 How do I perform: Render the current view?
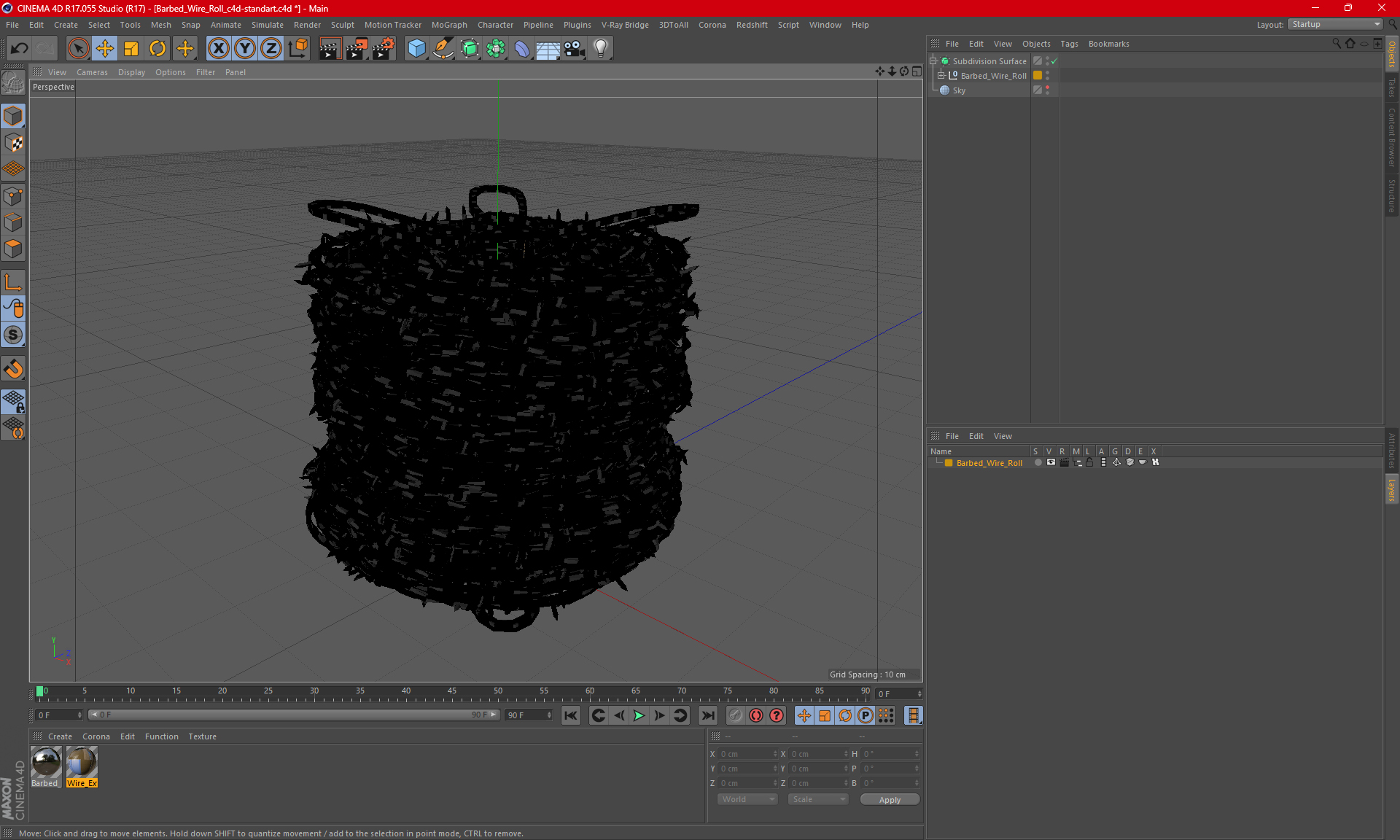pos(330,49)
